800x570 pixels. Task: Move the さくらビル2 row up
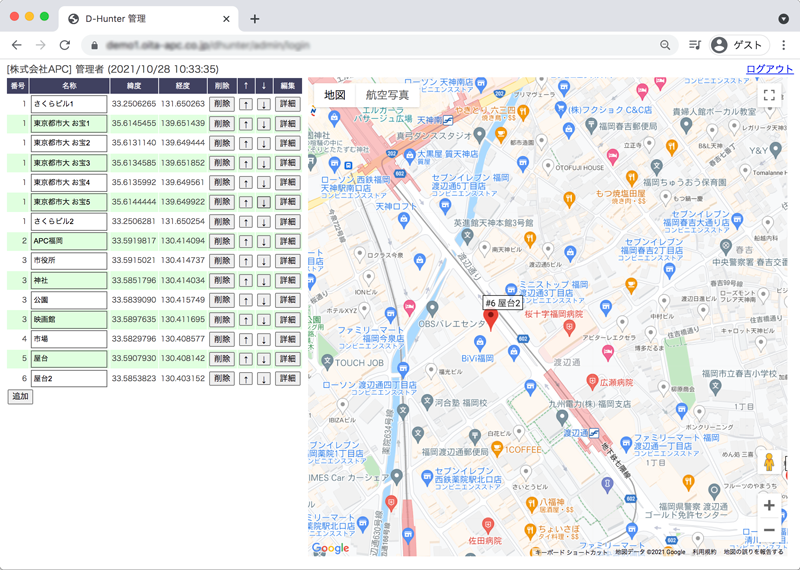click(246, 221)
